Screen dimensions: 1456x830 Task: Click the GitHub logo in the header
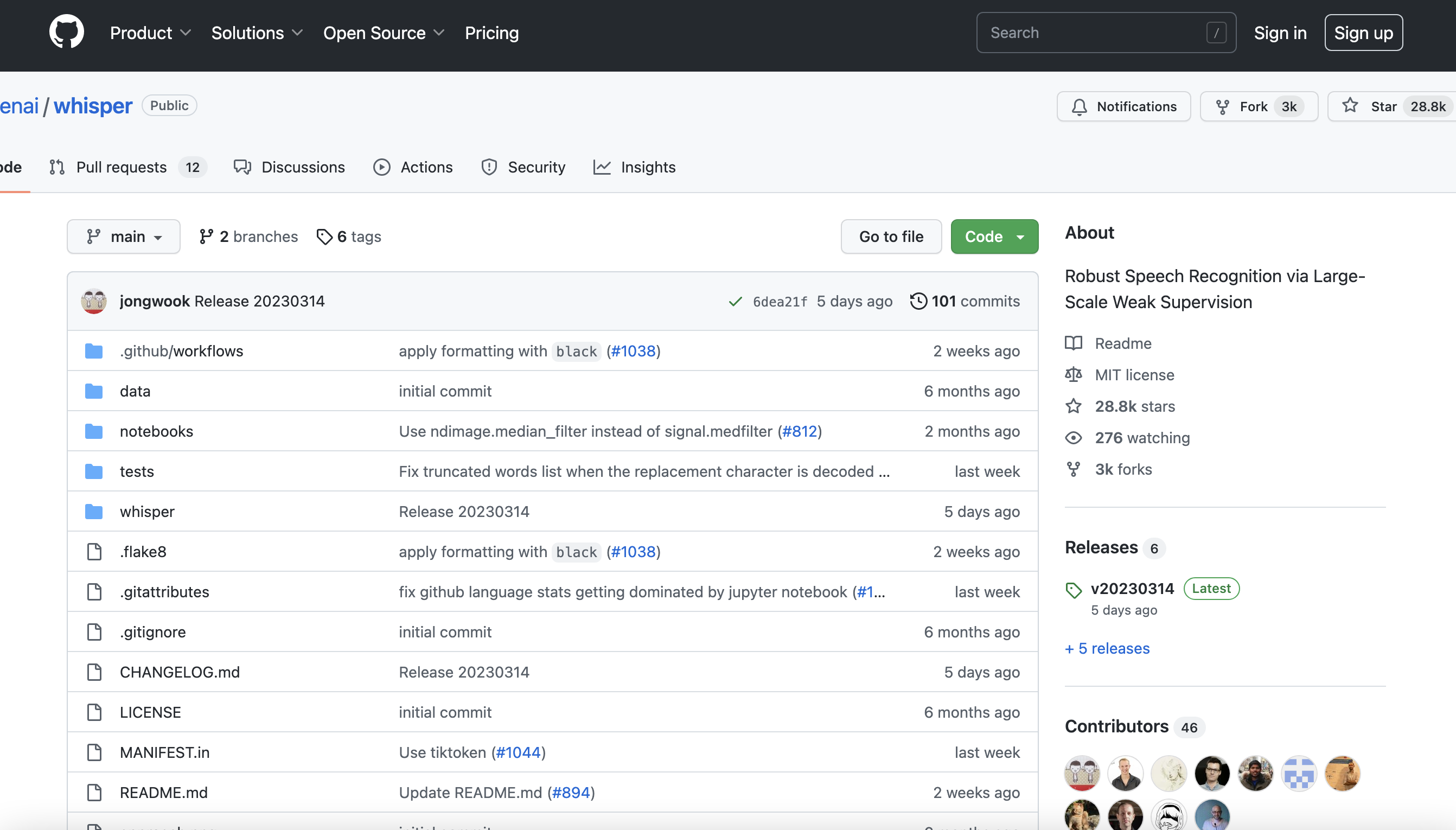(x=66, y=31)
